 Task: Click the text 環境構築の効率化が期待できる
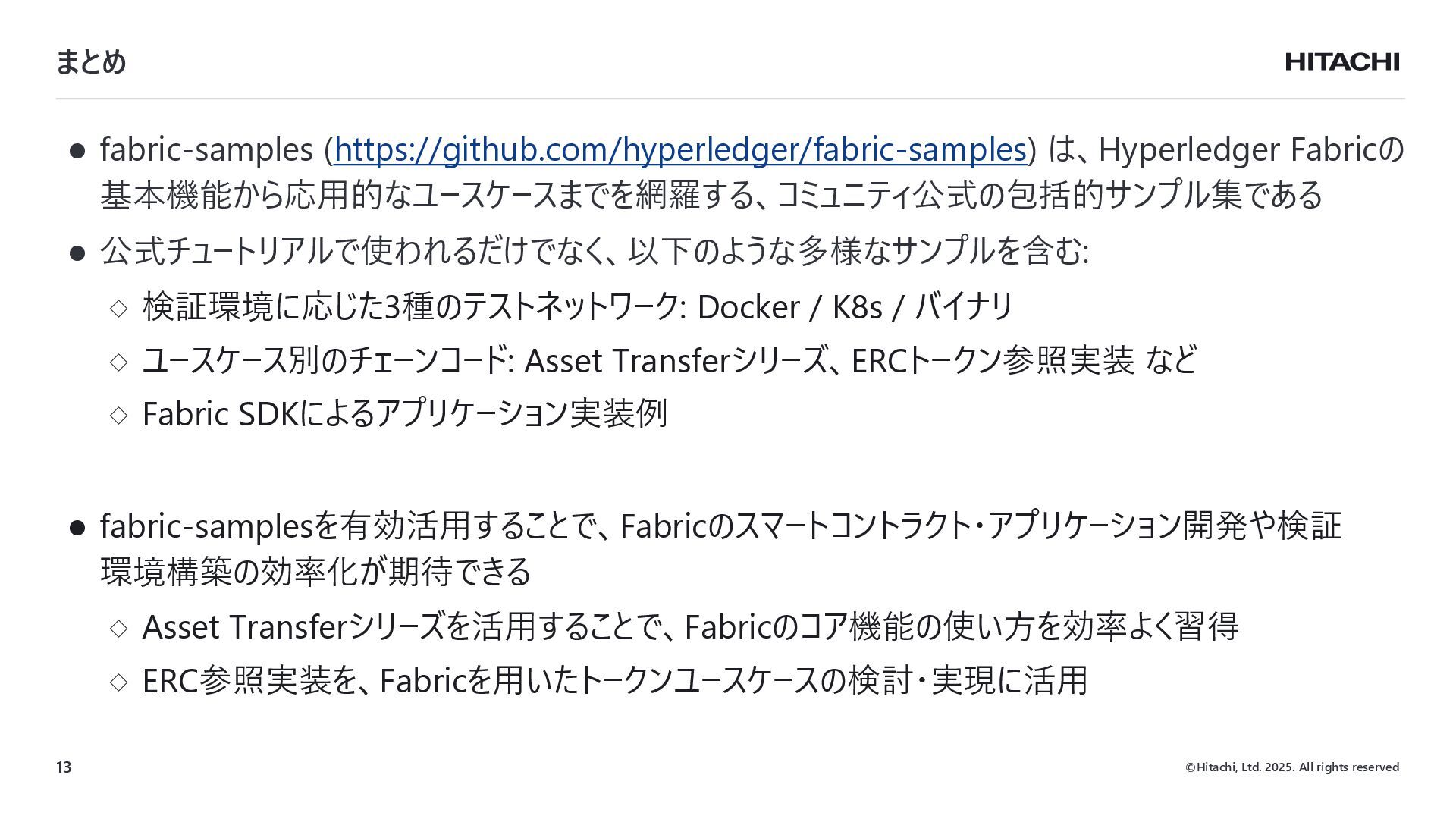click(315, 571)
